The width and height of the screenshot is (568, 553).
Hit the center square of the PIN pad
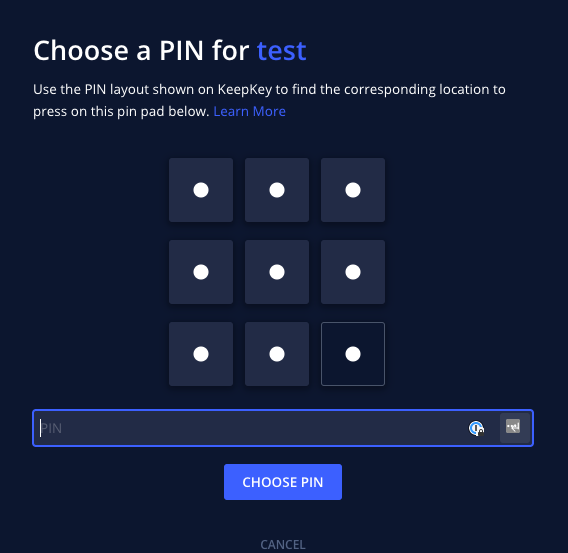(277, 272)
